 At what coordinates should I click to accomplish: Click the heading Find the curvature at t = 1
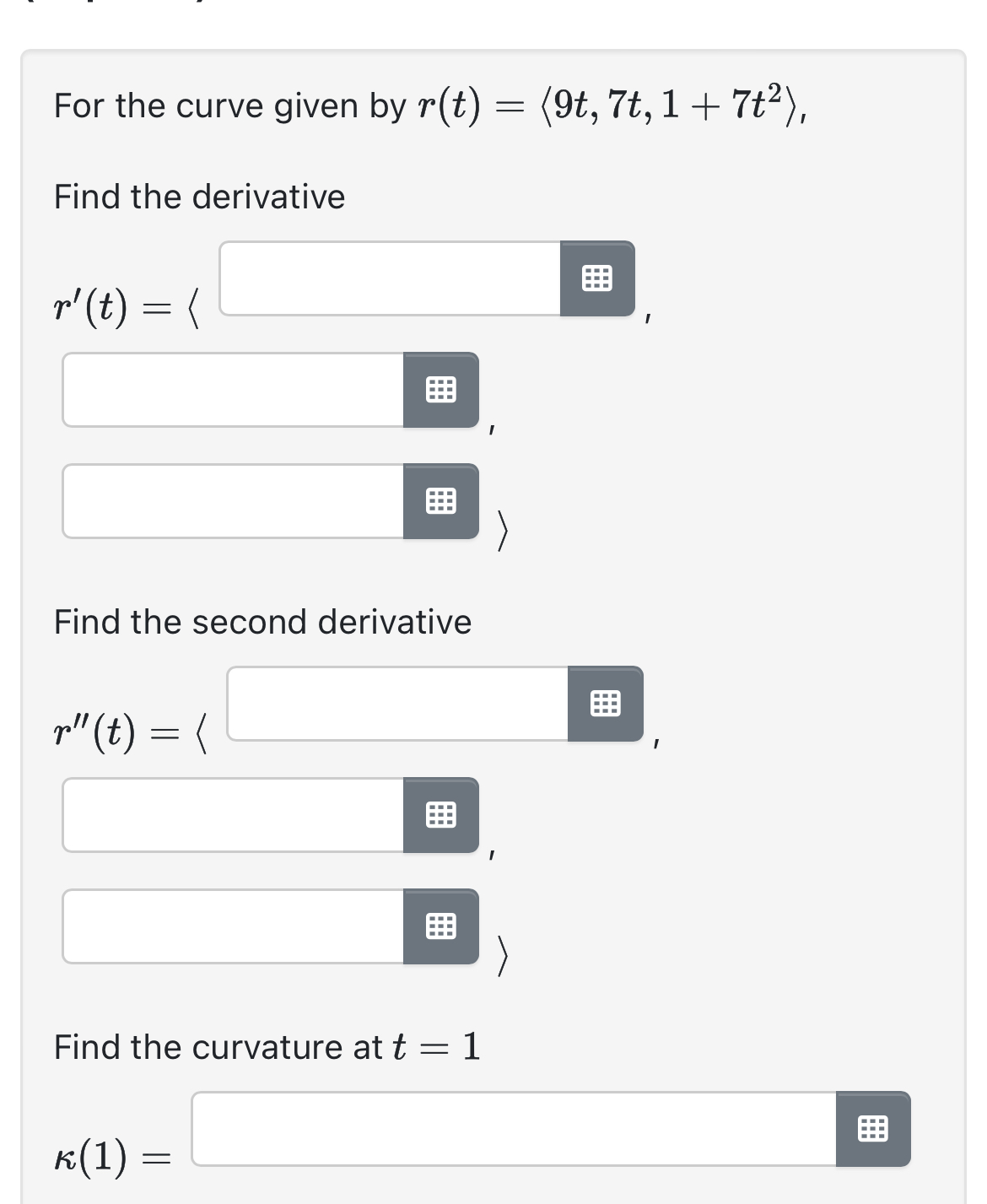tap(266, 1047)
